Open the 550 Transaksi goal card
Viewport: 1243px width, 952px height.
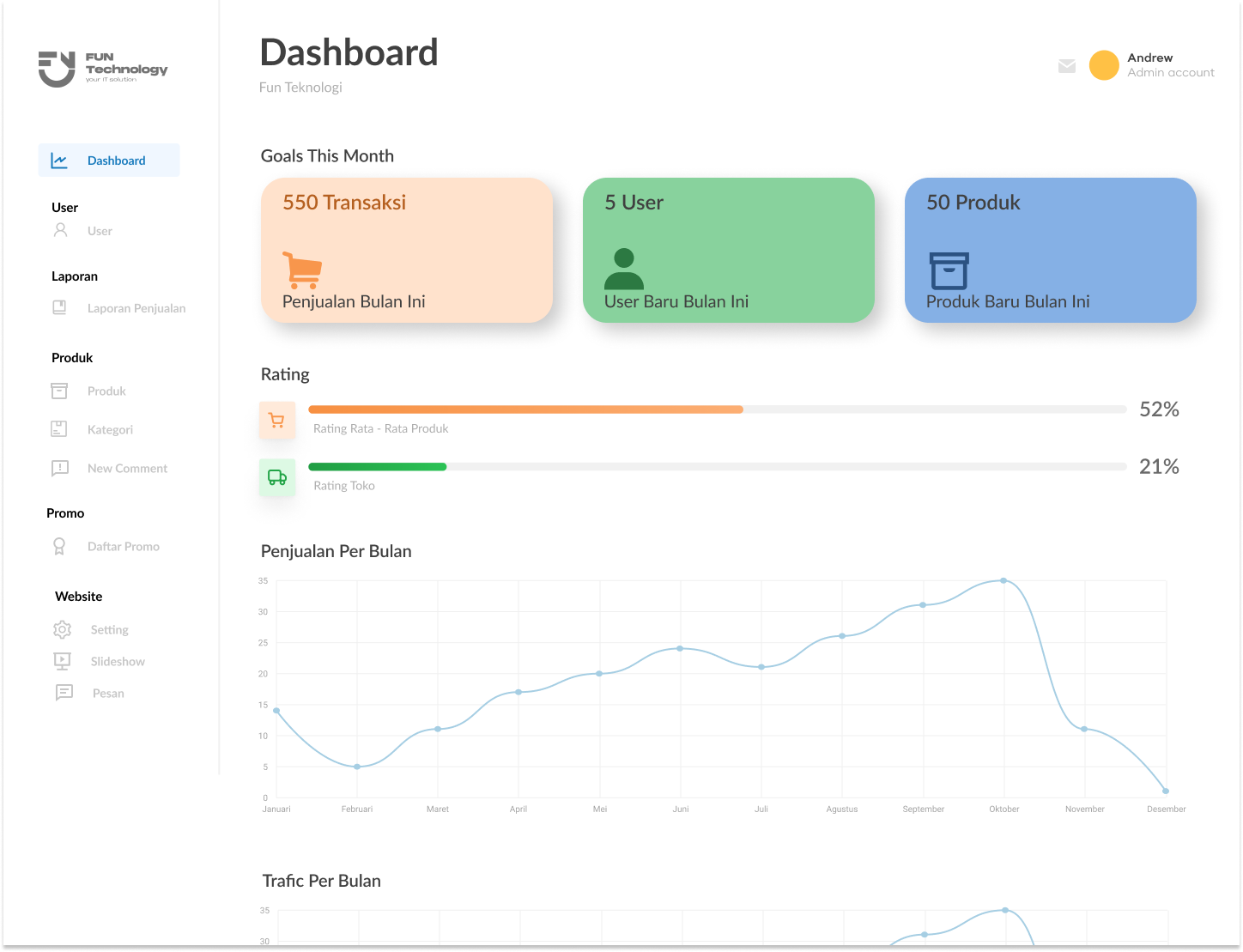pyautogui.click(x=406, y=250)
